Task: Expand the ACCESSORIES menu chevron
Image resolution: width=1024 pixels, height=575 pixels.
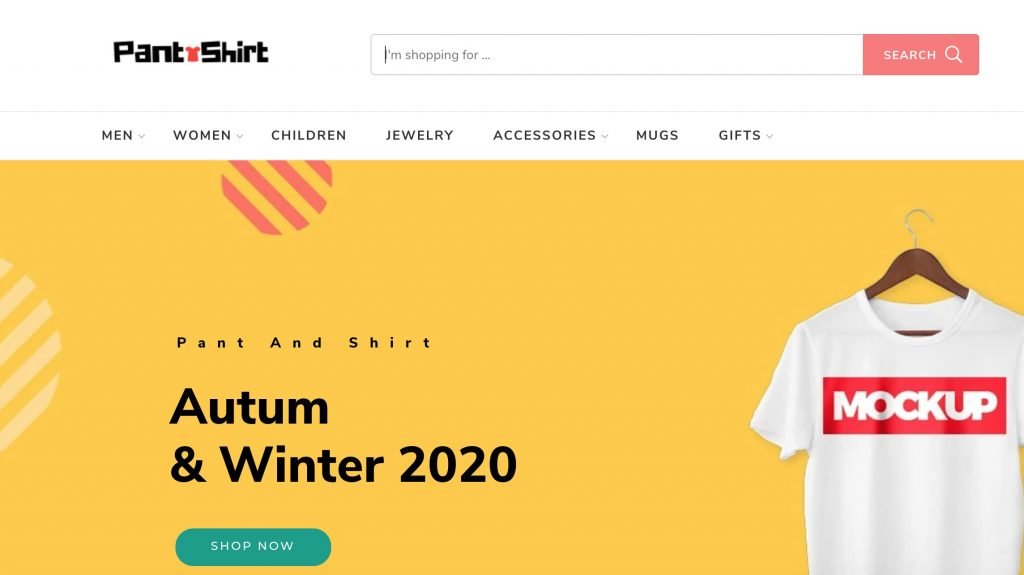Action: click(605, 136)
